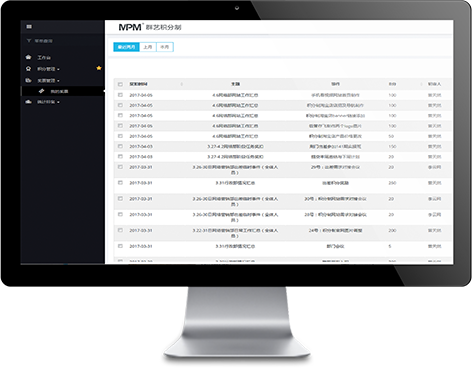This screenshot has height=368, width=472.
Task: Click the filter funnel icon in sidebar
Action: [x=29, y=41]
